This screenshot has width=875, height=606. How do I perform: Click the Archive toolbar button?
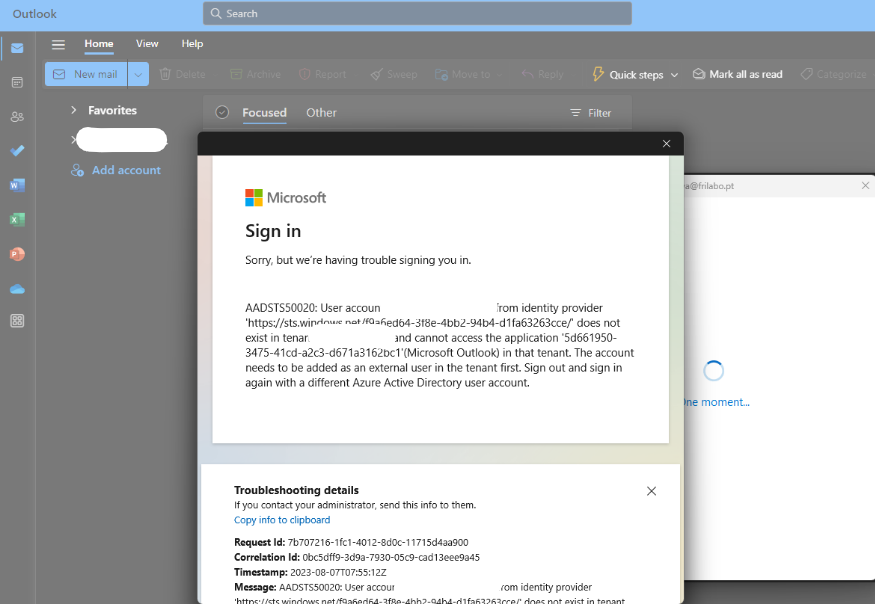(256, 74)
